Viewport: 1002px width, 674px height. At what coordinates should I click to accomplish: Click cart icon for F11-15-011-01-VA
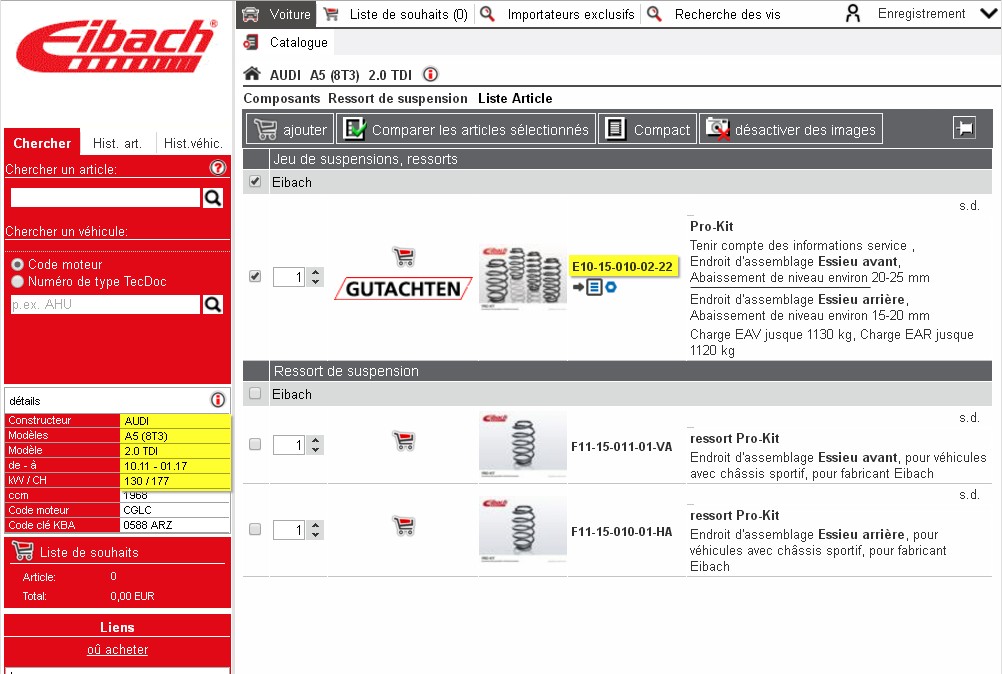[x=404, y=439]
